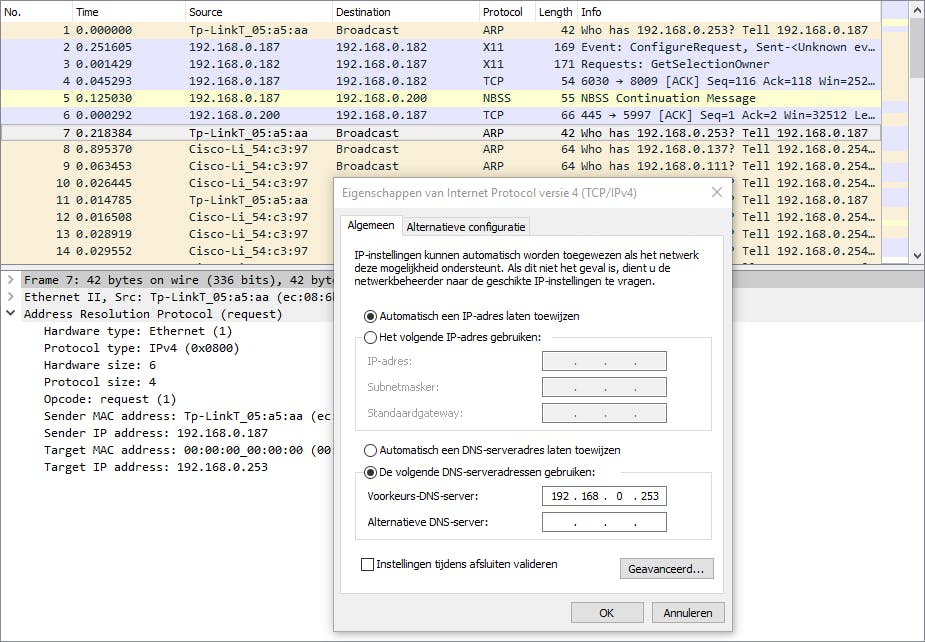The height and width of the screenshot is (642, 925).
Task: Select the Target MAC address line
Action: (x=188, y=450)
